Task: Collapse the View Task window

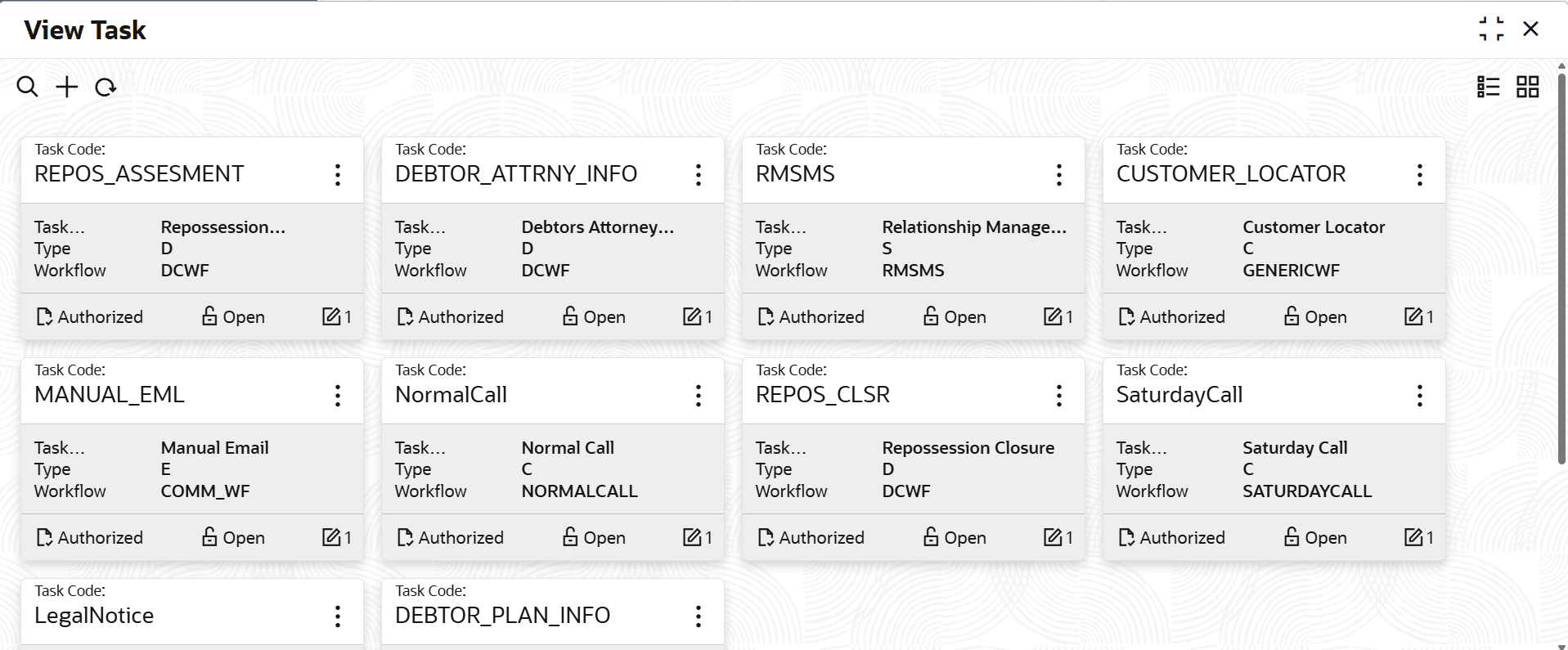Action: pos(1491,29)
